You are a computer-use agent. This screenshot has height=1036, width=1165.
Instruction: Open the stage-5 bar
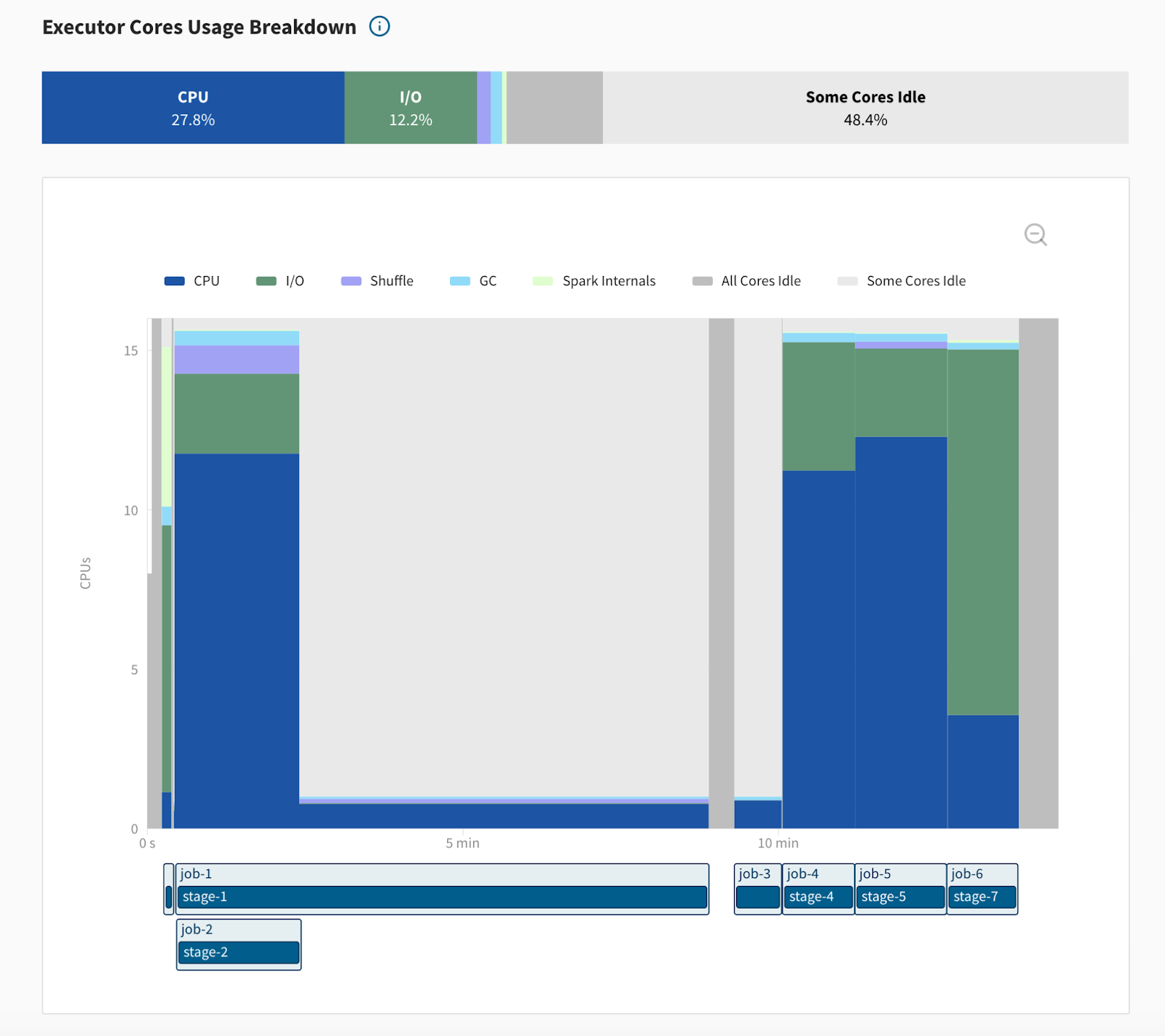[901, 897]
